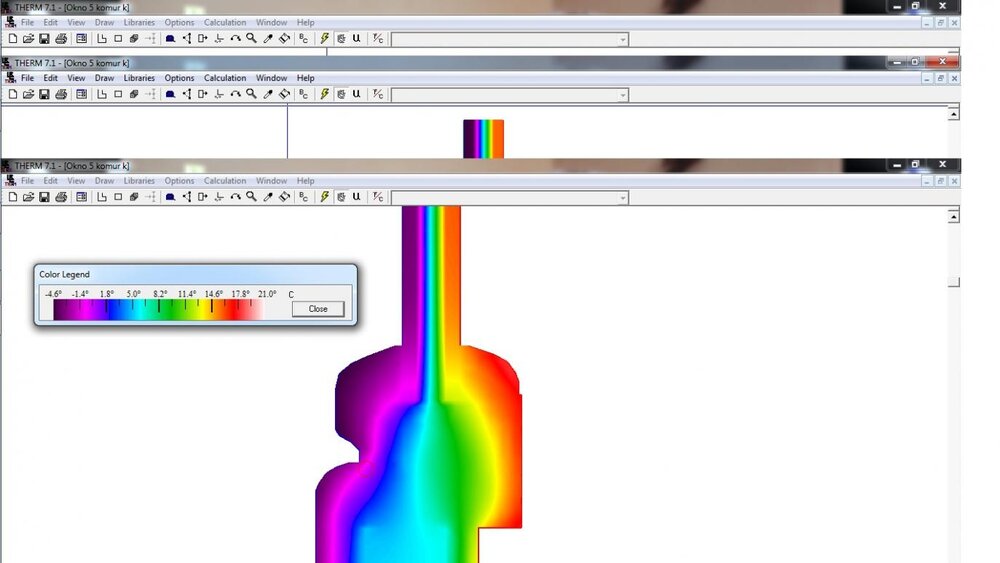Open the Calculation menu in the lowest menu bar
The width and height of the screenshot is (1000, 563).
pyautogui.click(x=225, y=181)
